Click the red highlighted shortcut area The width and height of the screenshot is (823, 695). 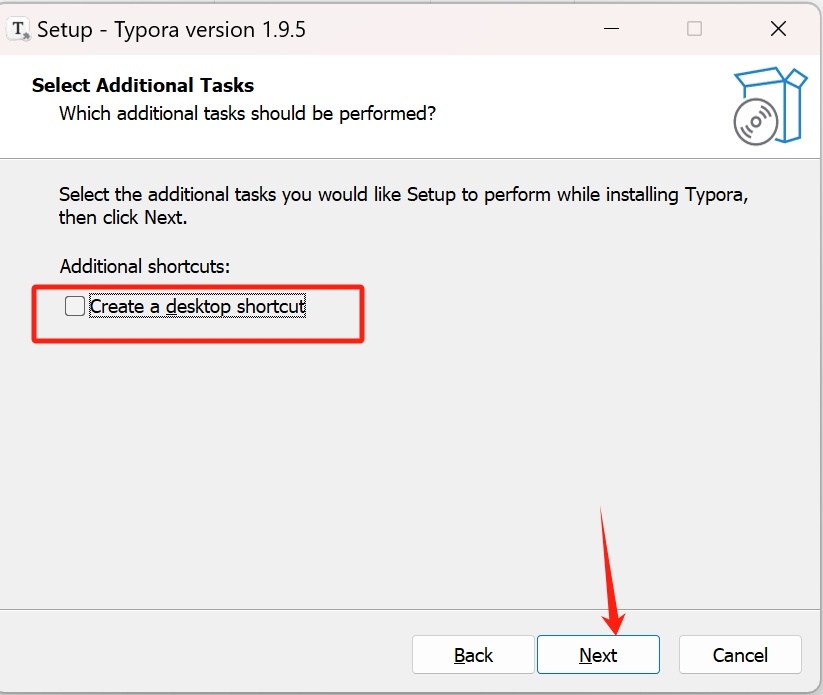(198, 313)
